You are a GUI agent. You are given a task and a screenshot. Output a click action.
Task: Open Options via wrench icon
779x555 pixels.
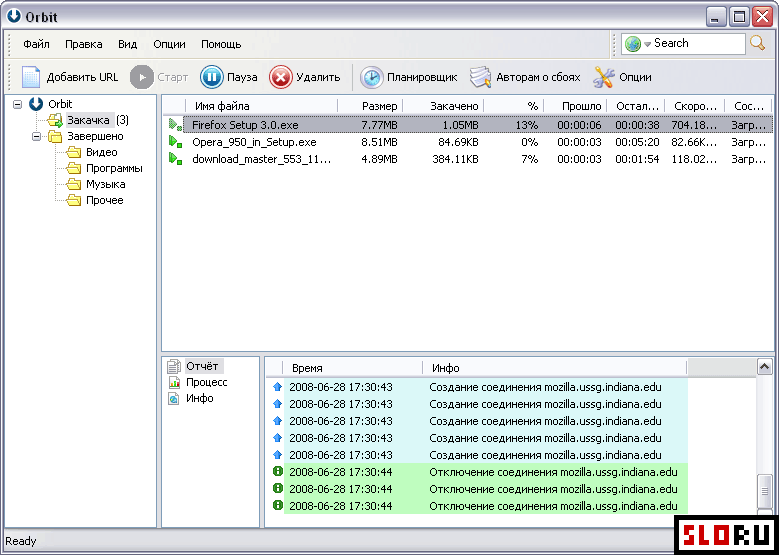[x=604, y=78]
